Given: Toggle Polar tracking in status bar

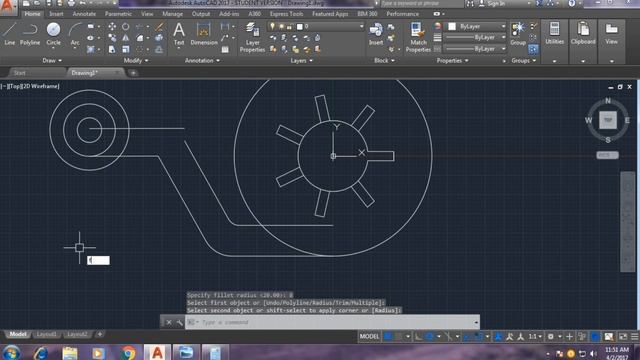Looking at the screenshot, I should 429,337.
